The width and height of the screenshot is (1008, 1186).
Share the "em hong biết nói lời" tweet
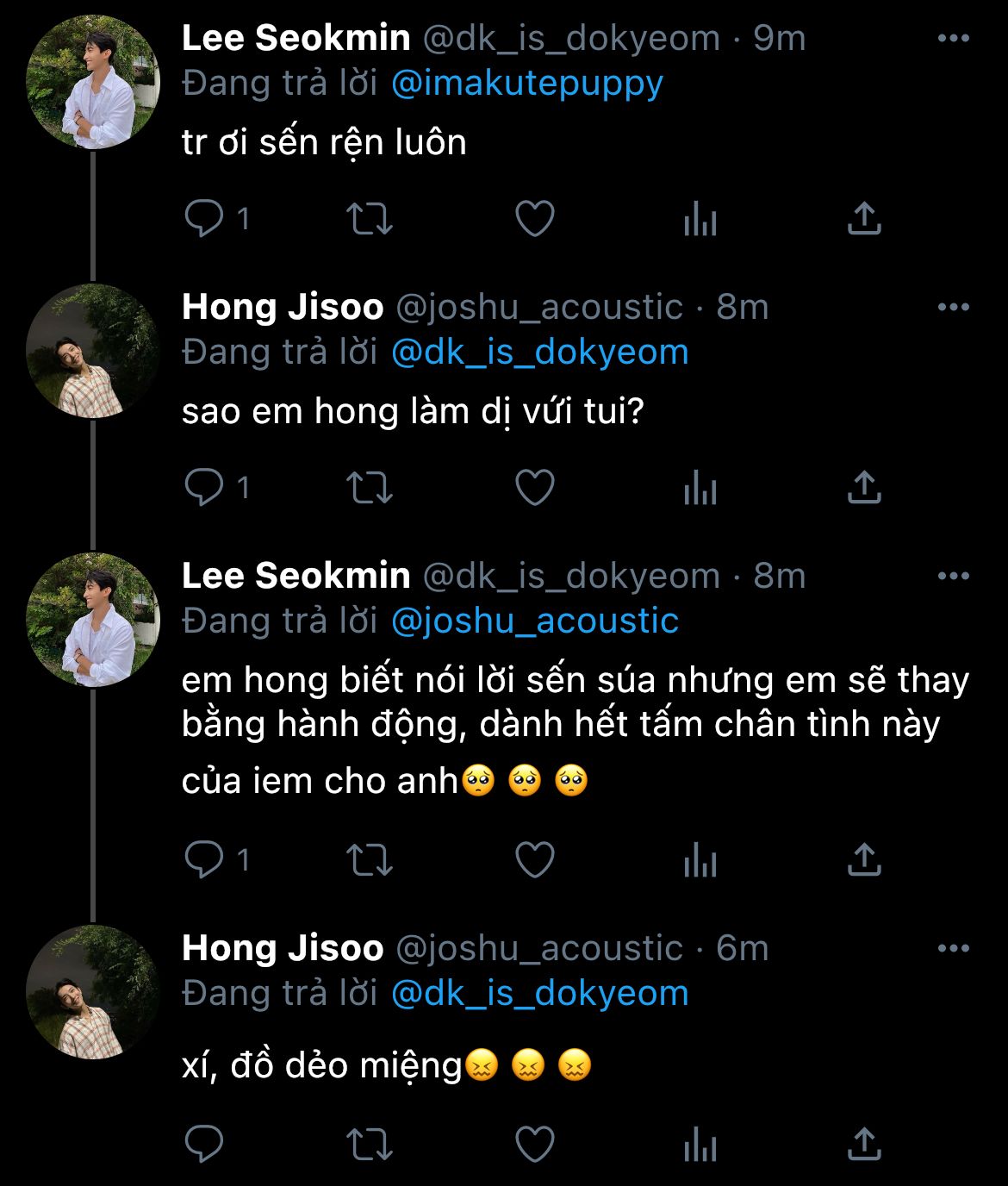pyautogui.click(x=863, y=859)
